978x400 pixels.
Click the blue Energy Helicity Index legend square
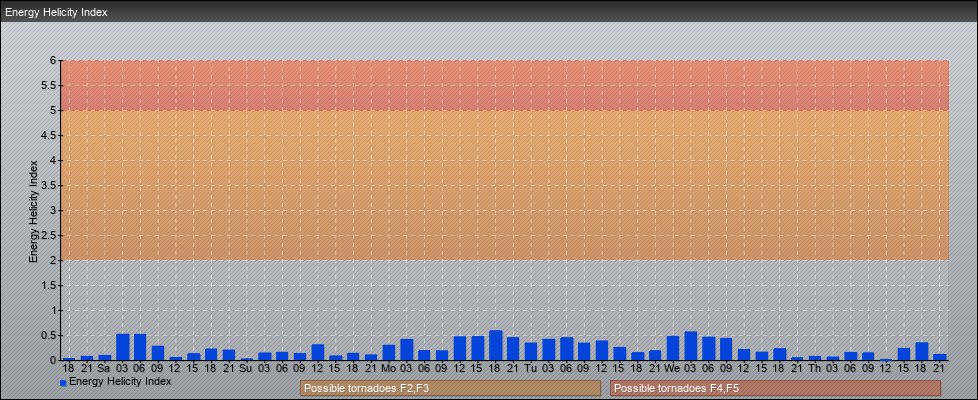click(x=63, y=383)
